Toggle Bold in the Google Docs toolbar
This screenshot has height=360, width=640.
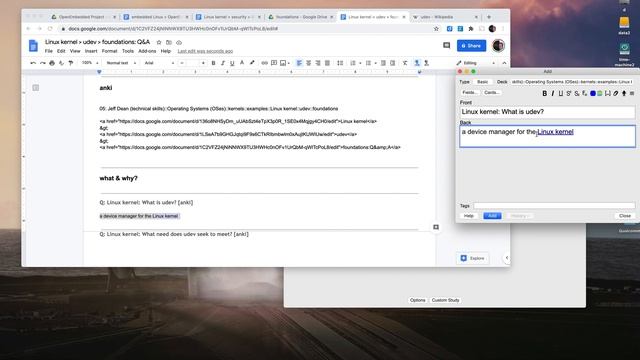(x=213, y=63)
